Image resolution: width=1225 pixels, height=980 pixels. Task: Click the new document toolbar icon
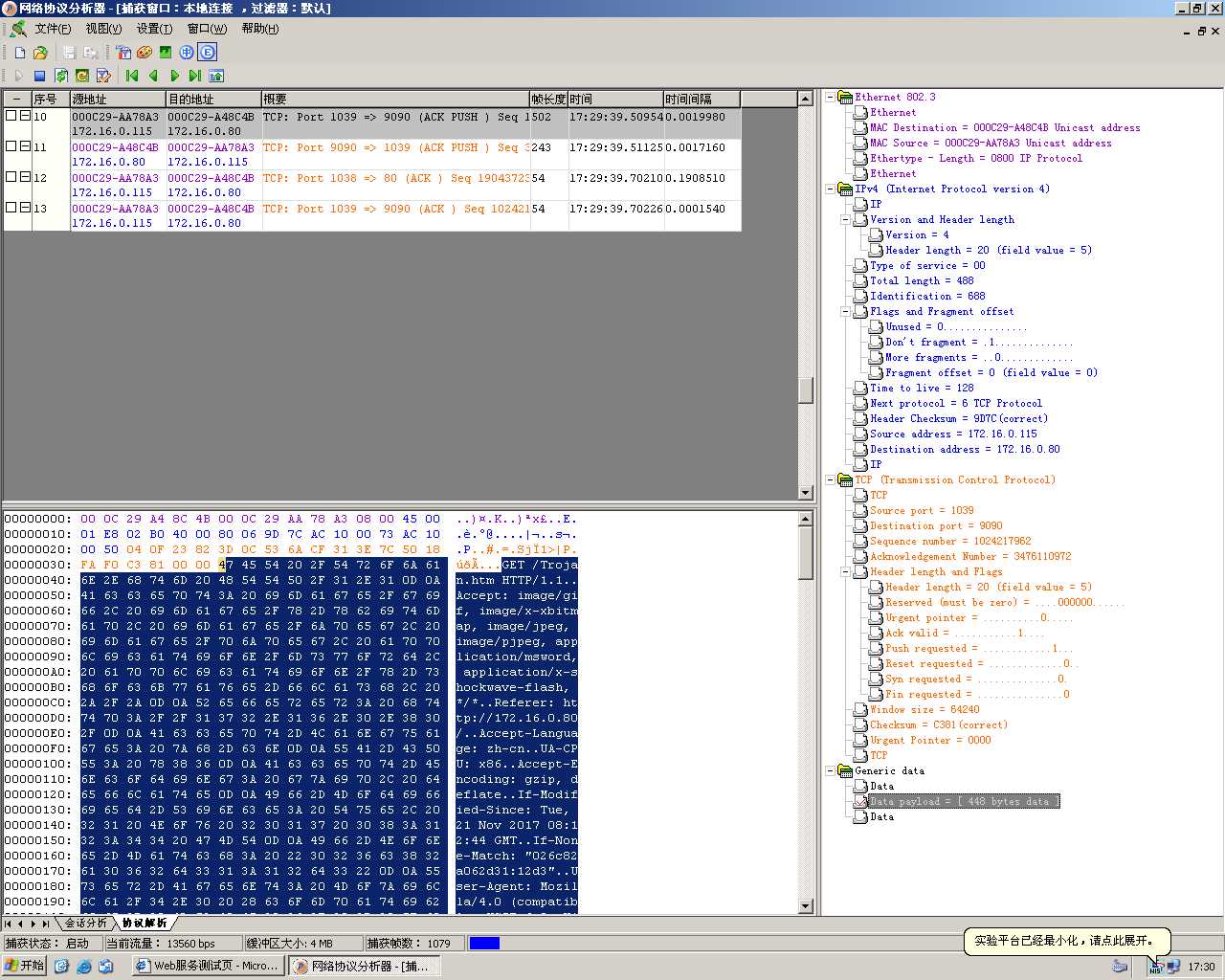[x=20, y=53]
